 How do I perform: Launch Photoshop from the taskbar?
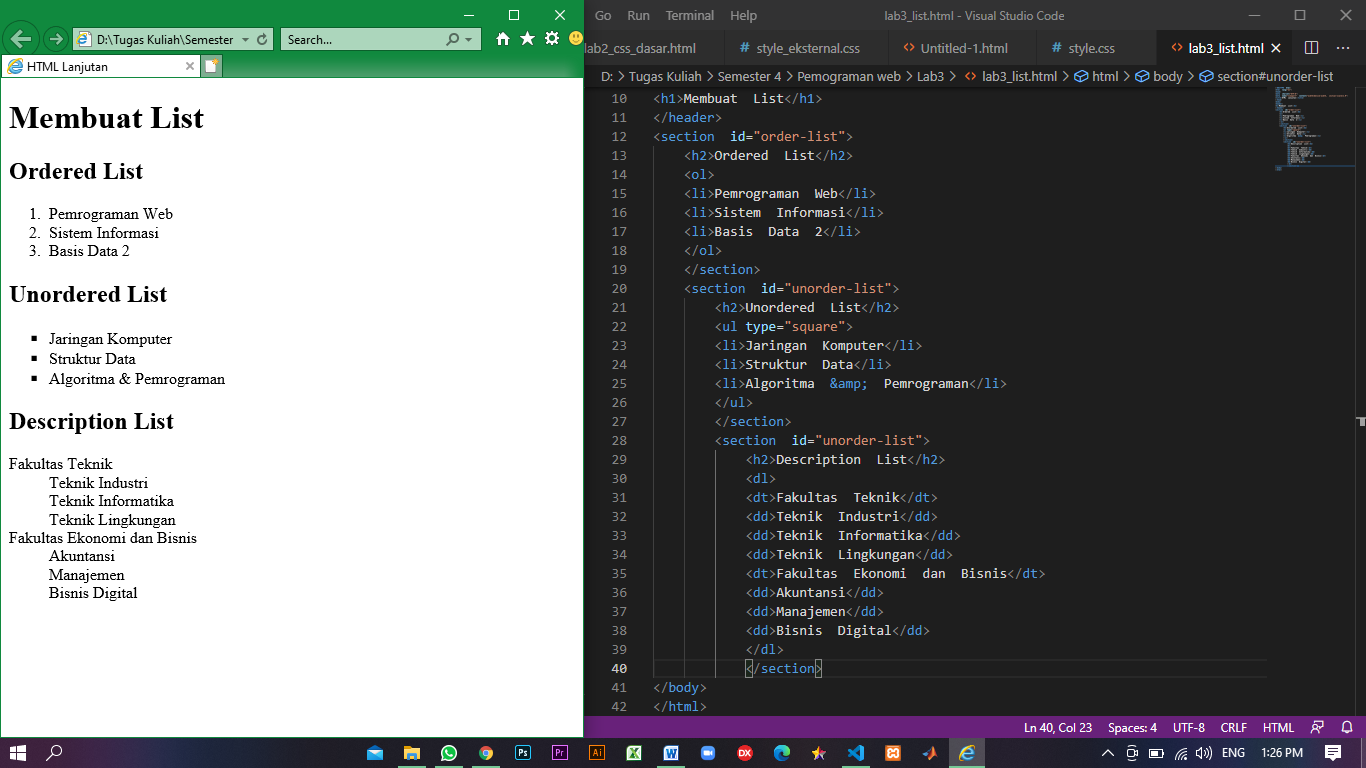(x=523, y=751)
